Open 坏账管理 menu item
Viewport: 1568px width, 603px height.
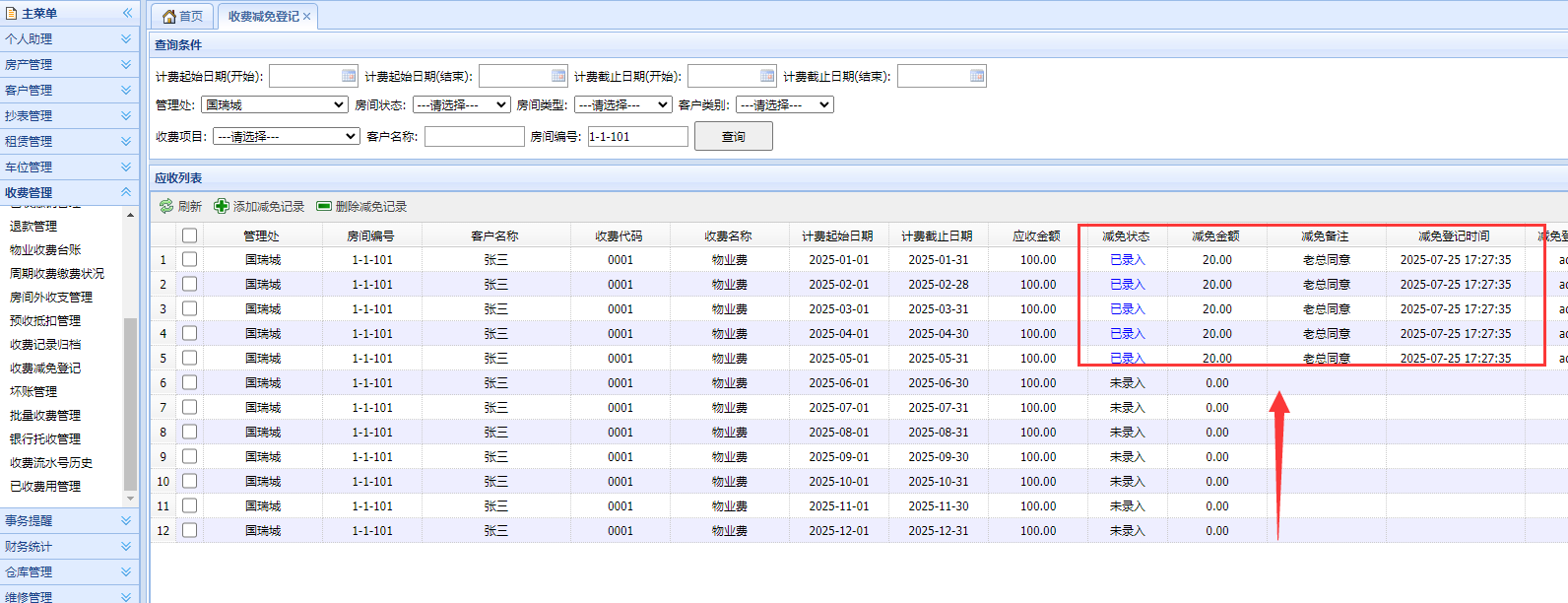(33, 391)
